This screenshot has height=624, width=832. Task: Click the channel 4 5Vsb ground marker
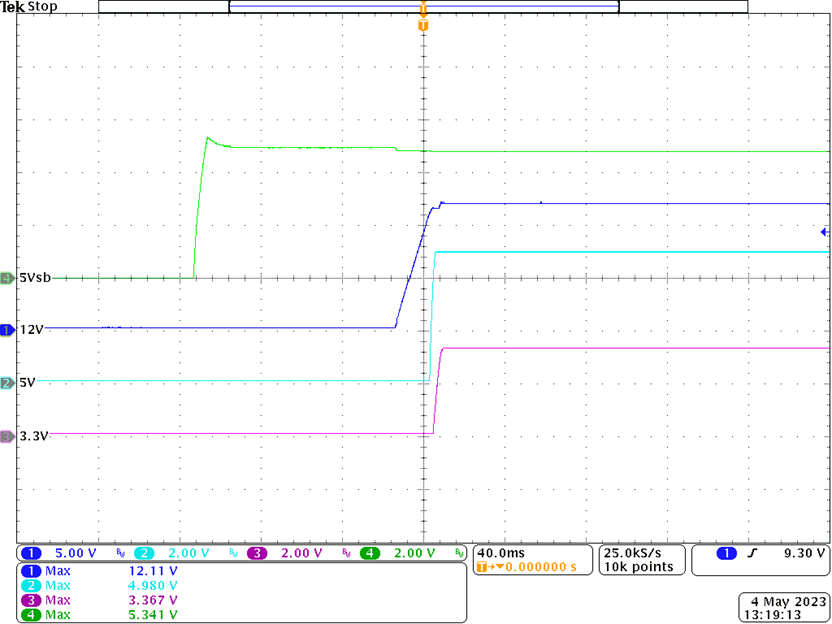7,278
